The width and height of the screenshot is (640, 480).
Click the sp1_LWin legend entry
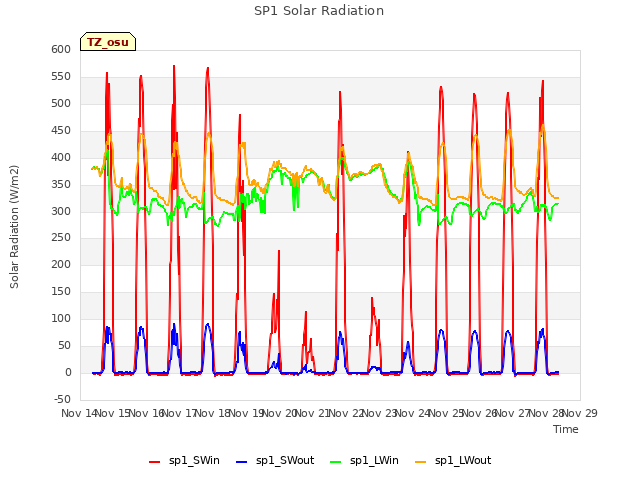click(364, 461)
